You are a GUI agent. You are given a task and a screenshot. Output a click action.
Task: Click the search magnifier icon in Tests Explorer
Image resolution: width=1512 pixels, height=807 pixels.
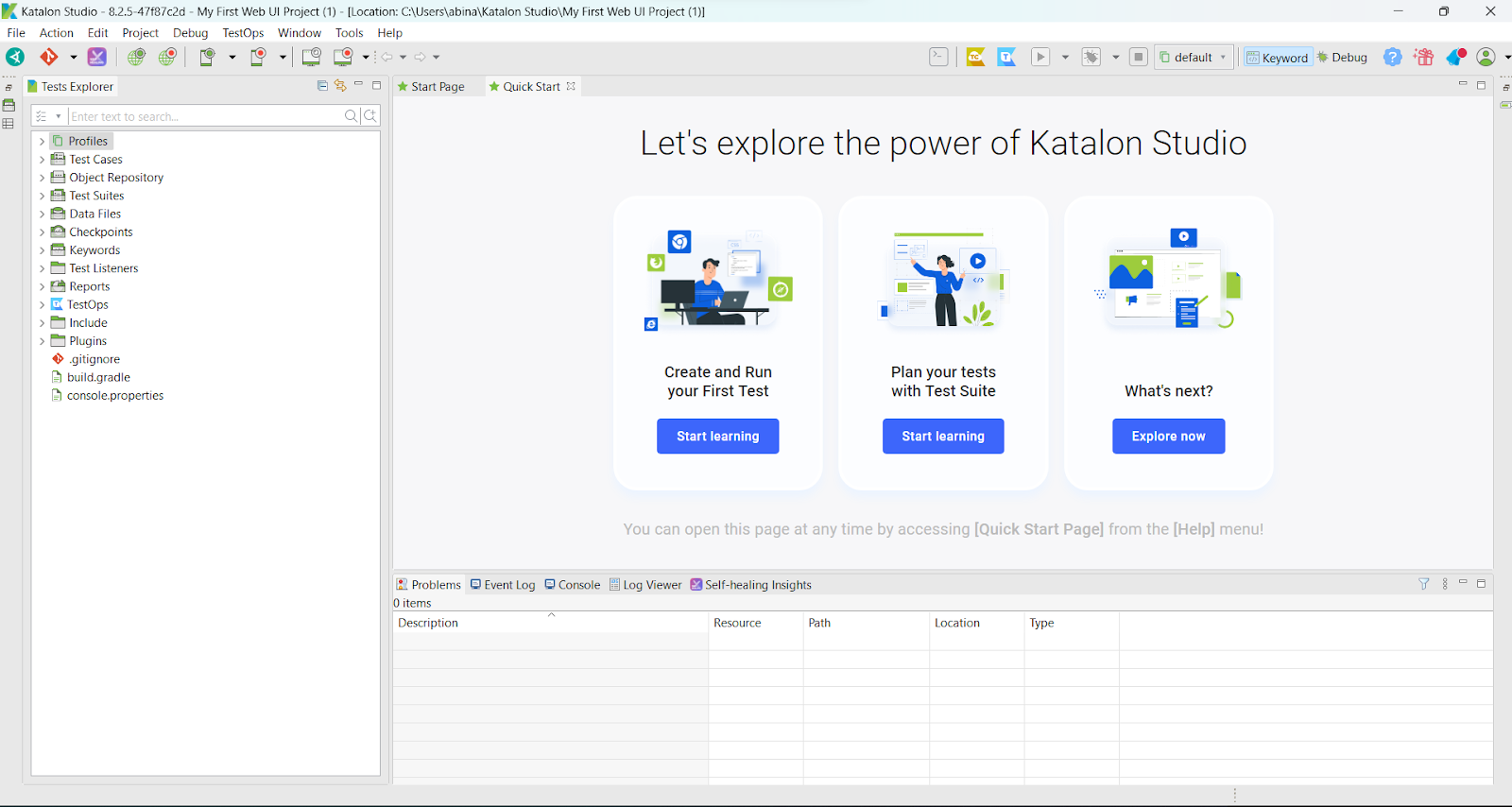[x=352, y=116]
